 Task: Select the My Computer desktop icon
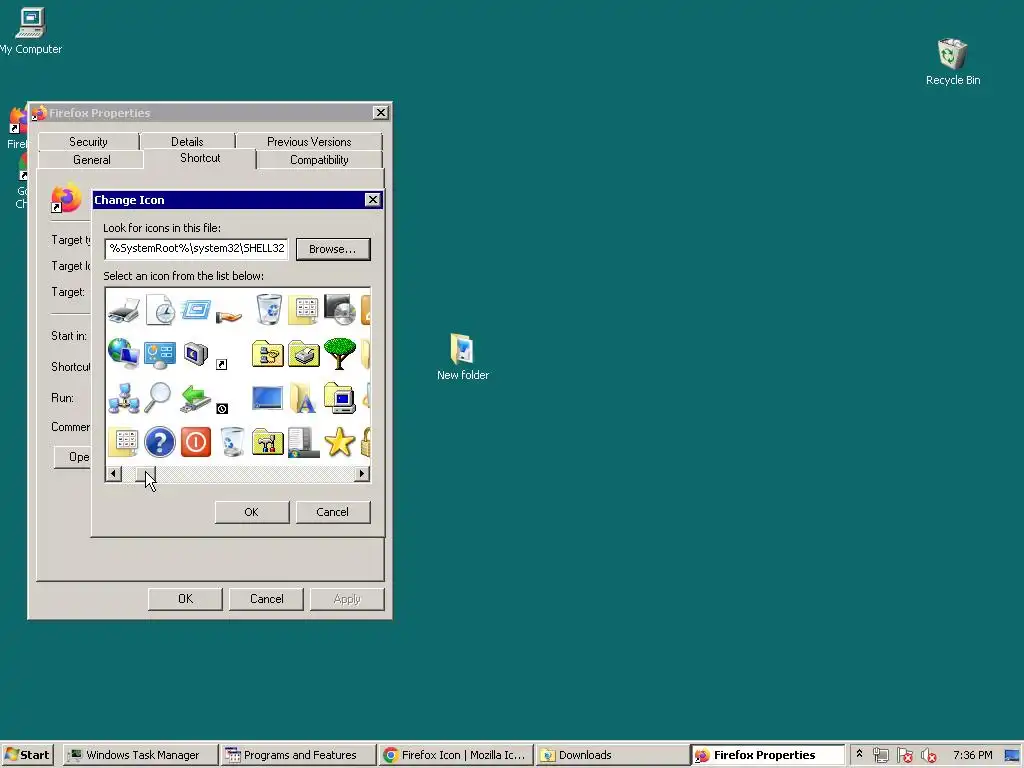click(x=31, y=31)
